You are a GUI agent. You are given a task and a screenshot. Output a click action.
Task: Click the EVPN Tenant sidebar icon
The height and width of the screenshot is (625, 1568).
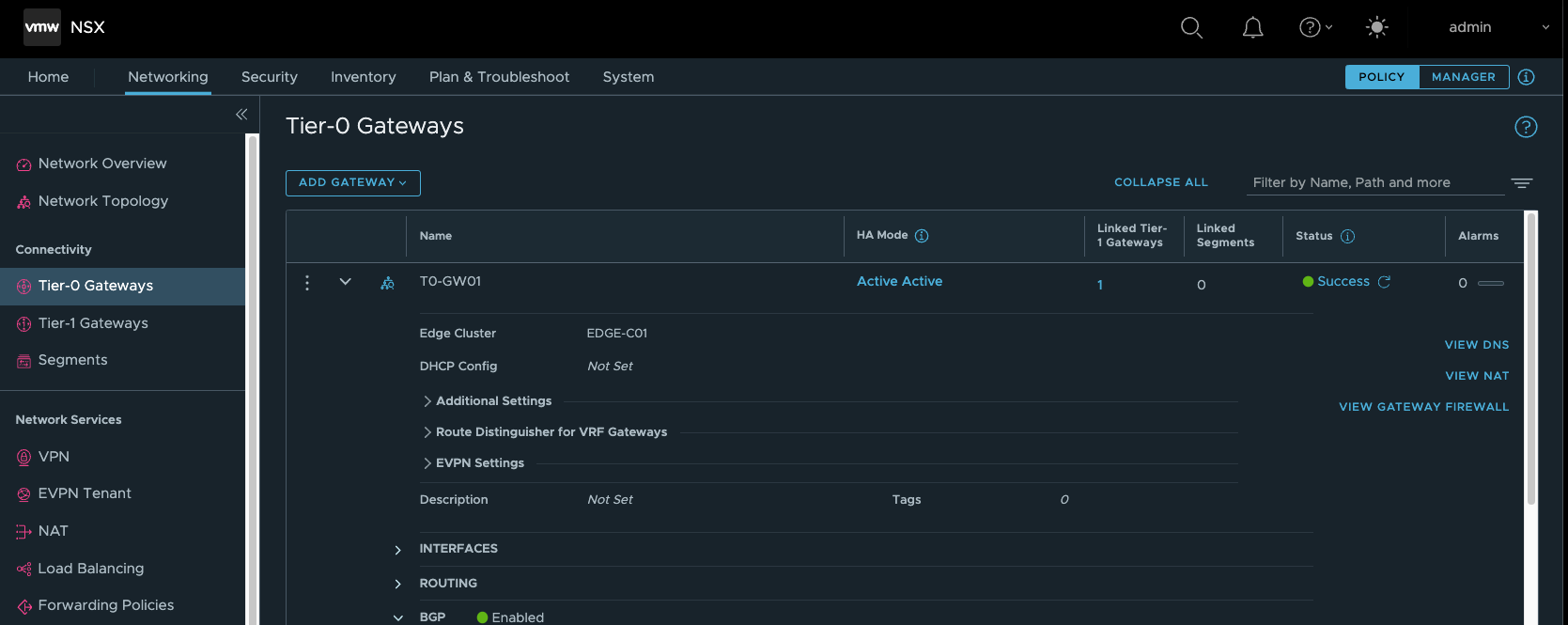[x=23, y=493]
